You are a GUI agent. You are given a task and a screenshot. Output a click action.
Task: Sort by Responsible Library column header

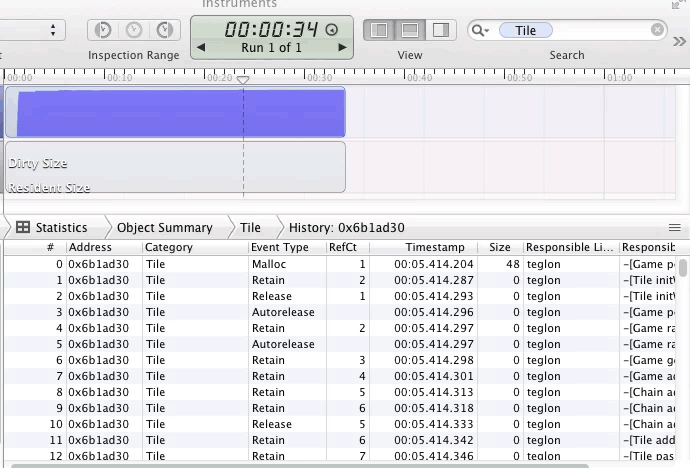click(x=571, y=247)
